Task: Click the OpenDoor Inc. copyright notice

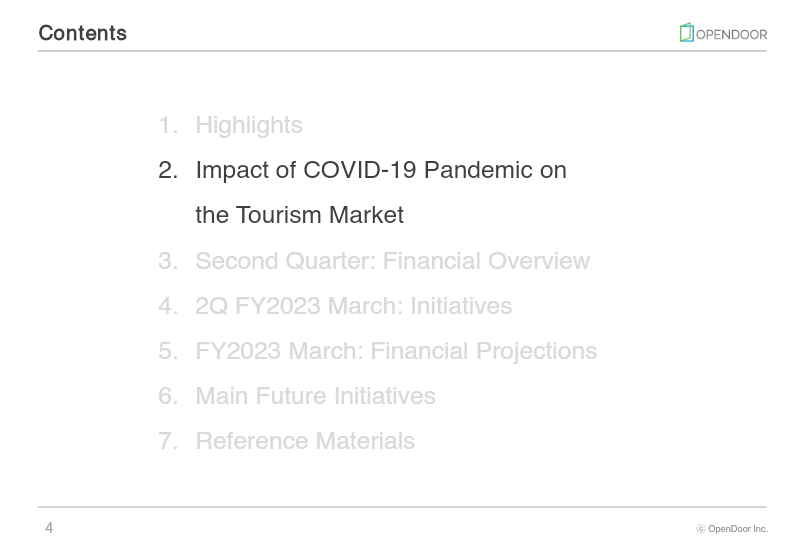Action: (732, 529)
